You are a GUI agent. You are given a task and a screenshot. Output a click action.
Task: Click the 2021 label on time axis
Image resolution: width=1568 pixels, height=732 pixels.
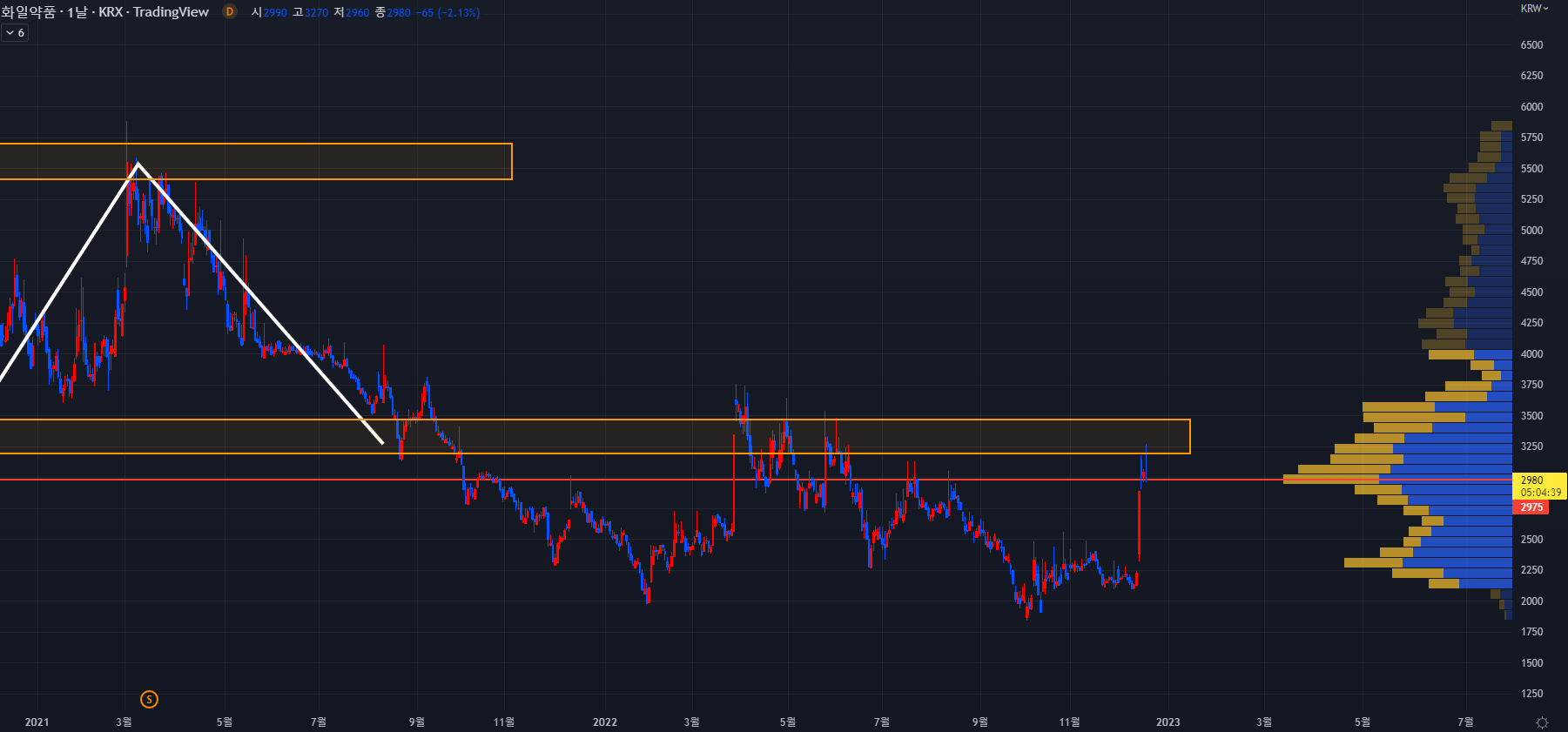37,722
